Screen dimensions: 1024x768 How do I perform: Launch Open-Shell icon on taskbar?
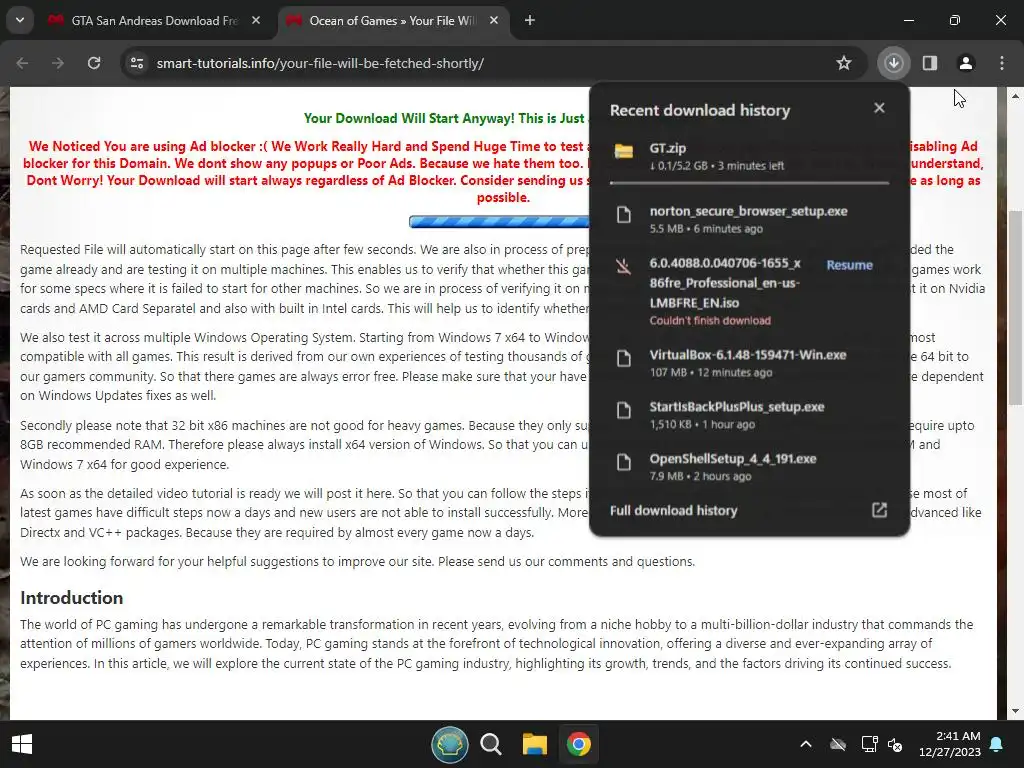(x=449, y=744)
